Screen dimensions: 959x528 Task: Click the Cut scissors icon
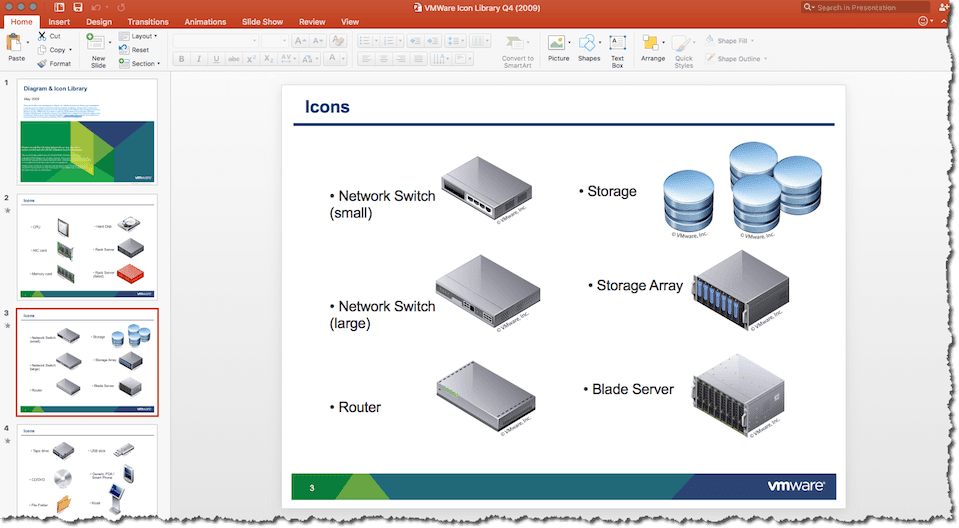(42, 36)
